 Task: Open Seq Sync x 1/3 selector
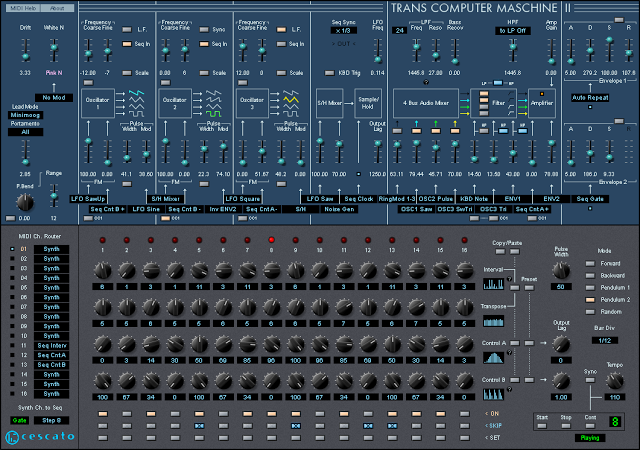343,31
